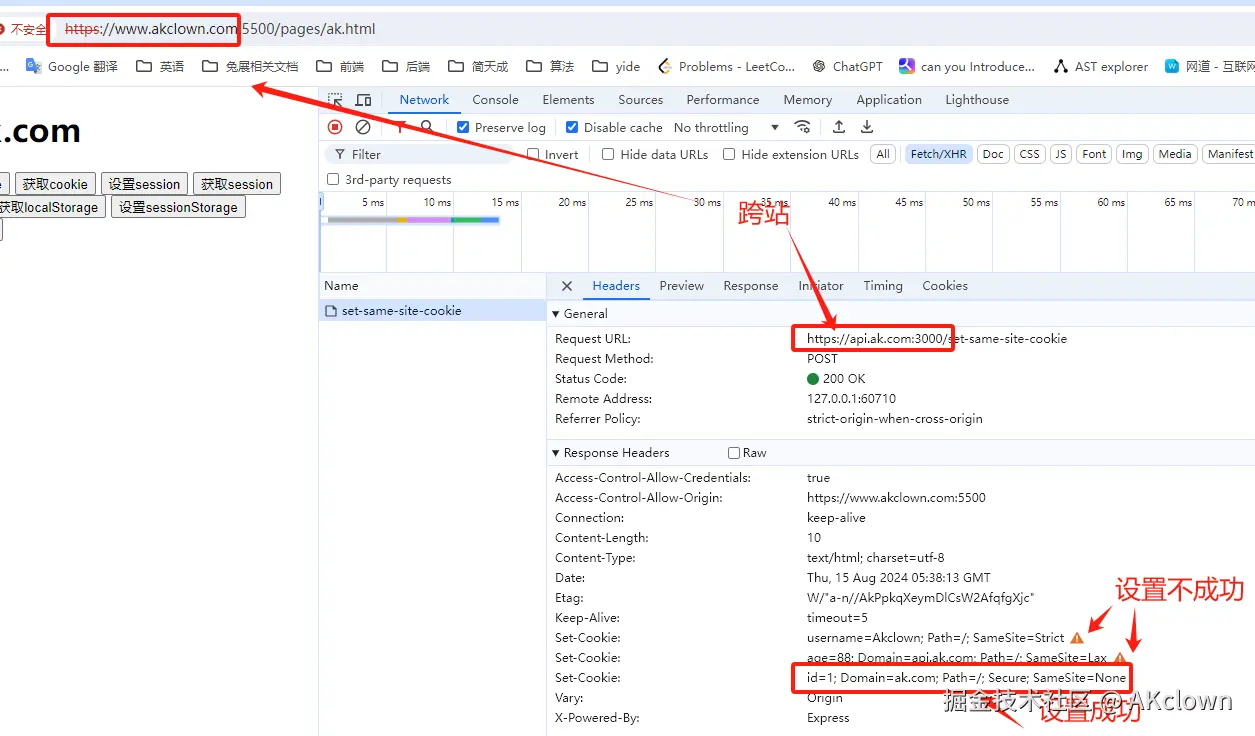The image size is (1255, 736).
Task: Show the Cookies tab of request
Action: pyautogui.click(x=945, y=286)
